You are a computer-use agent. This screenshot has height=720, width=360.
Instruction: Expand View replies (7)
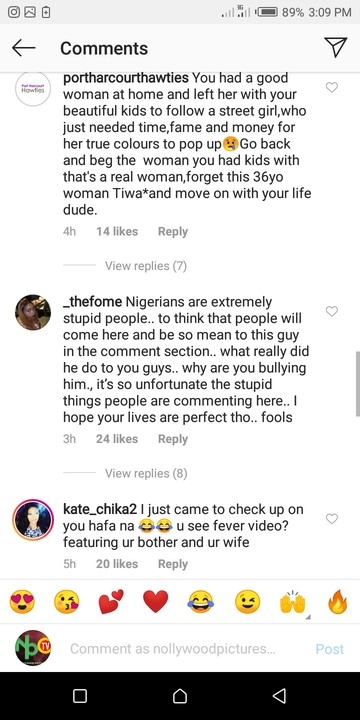tap(146, 265)
